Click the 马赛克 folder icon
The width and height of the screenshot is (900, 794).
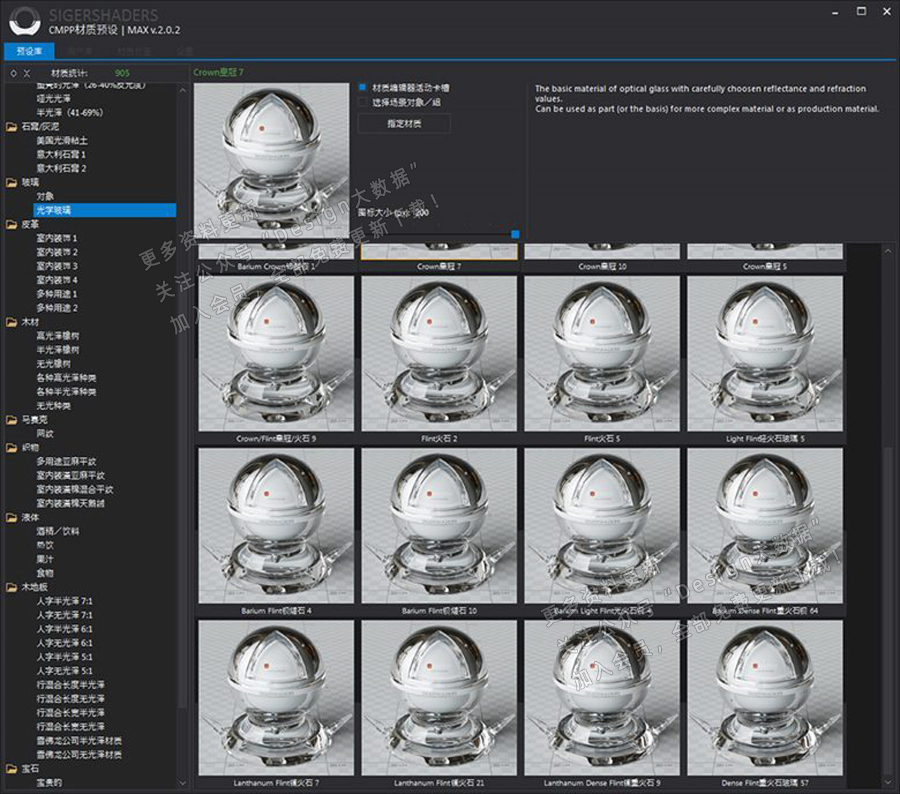click(x=11, y=420)
